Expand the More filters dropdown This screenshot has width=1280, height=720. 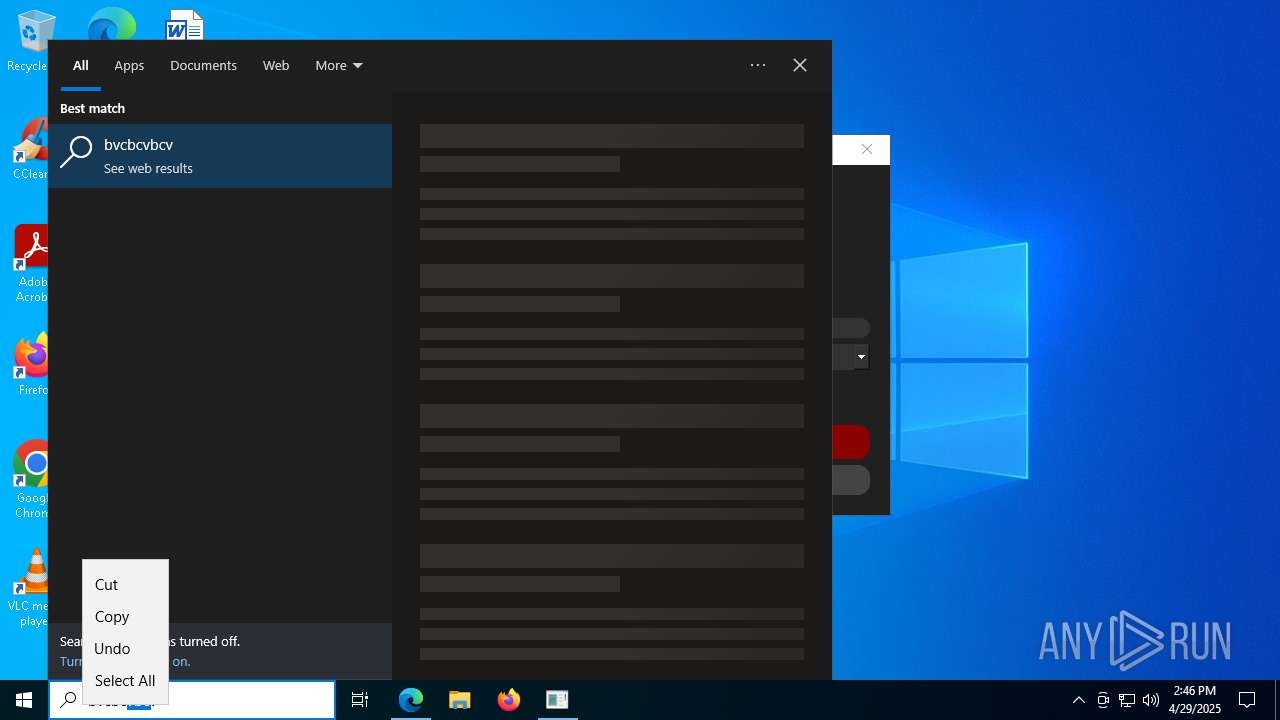coord(339,65)
